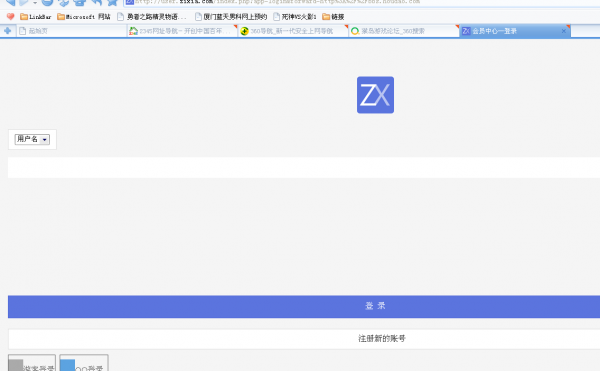Screen dimensions: 600x371
Task: Click the blue ZX logo
Action: pyautogui.click(x=375, y=95)
